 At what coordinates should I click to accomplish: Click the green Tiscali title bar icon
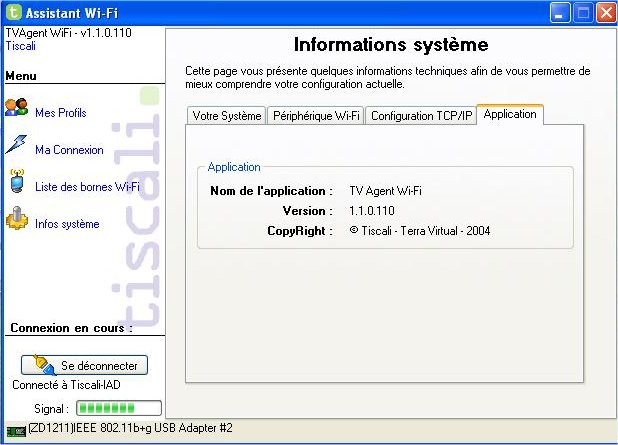pyautogui.click(x=13, y=12)
